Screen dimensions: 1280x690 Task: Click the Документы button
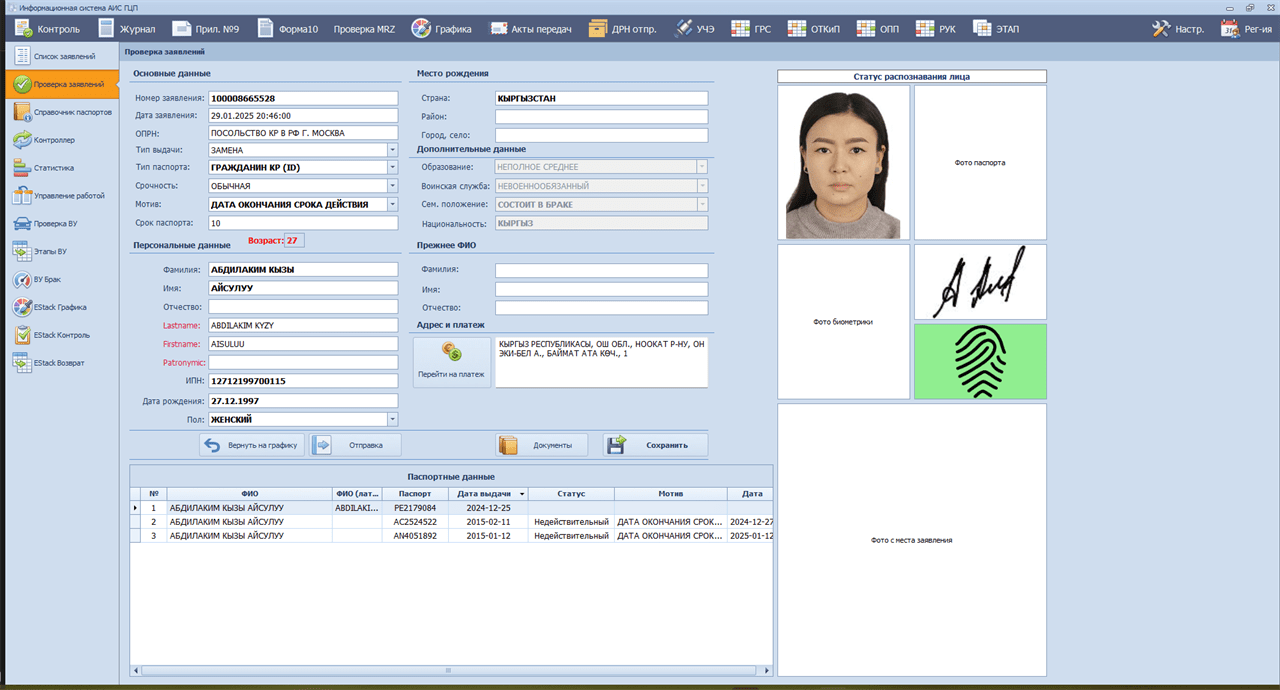(542, 445)
